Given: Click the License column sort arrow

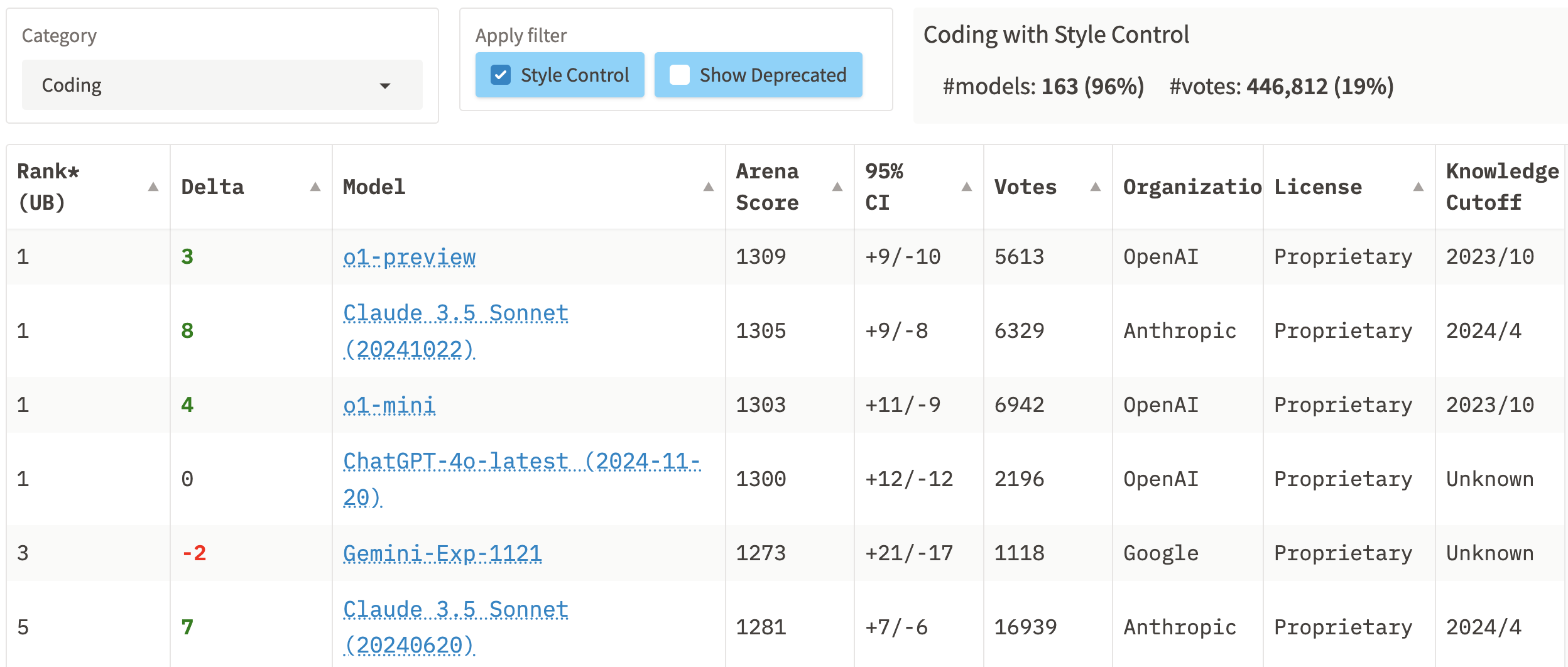Looking at the screenshot, I should (x=1418, y=187).
